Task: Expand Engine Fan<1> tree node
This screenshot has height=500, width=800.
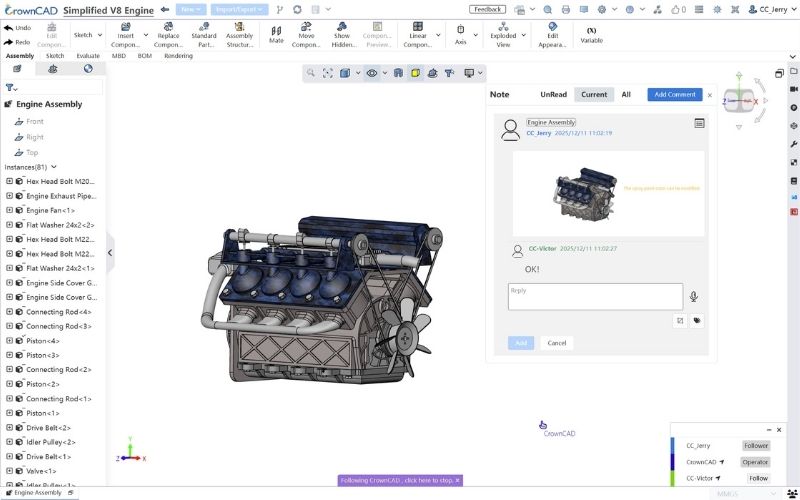Action: click(9, 210)
